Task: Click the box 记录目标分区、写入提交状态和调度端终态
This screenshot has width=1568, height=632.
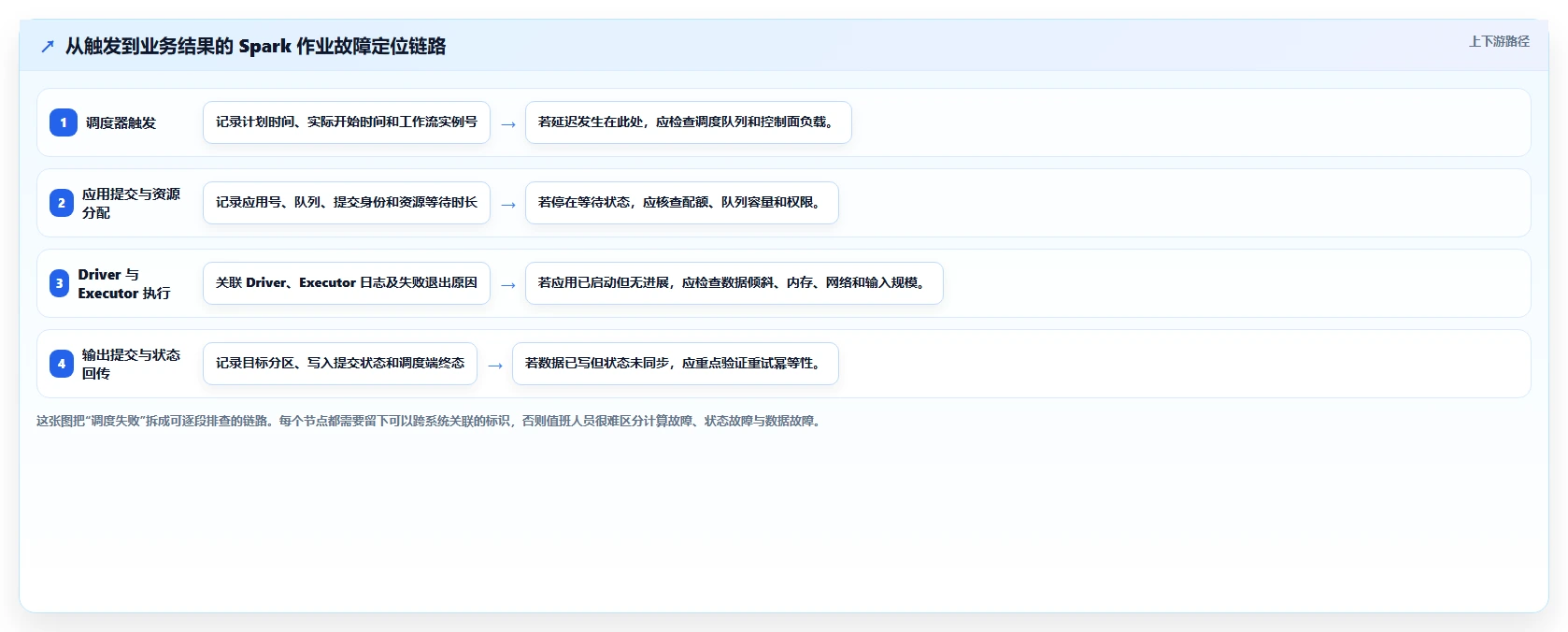Action: 340,364
